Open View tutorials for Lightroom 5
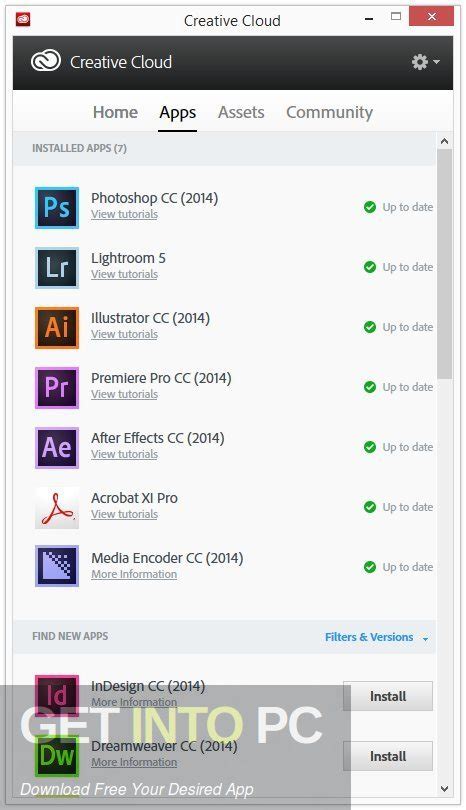Viewport: 466px width, 810px height. click(x=125, y=274)
